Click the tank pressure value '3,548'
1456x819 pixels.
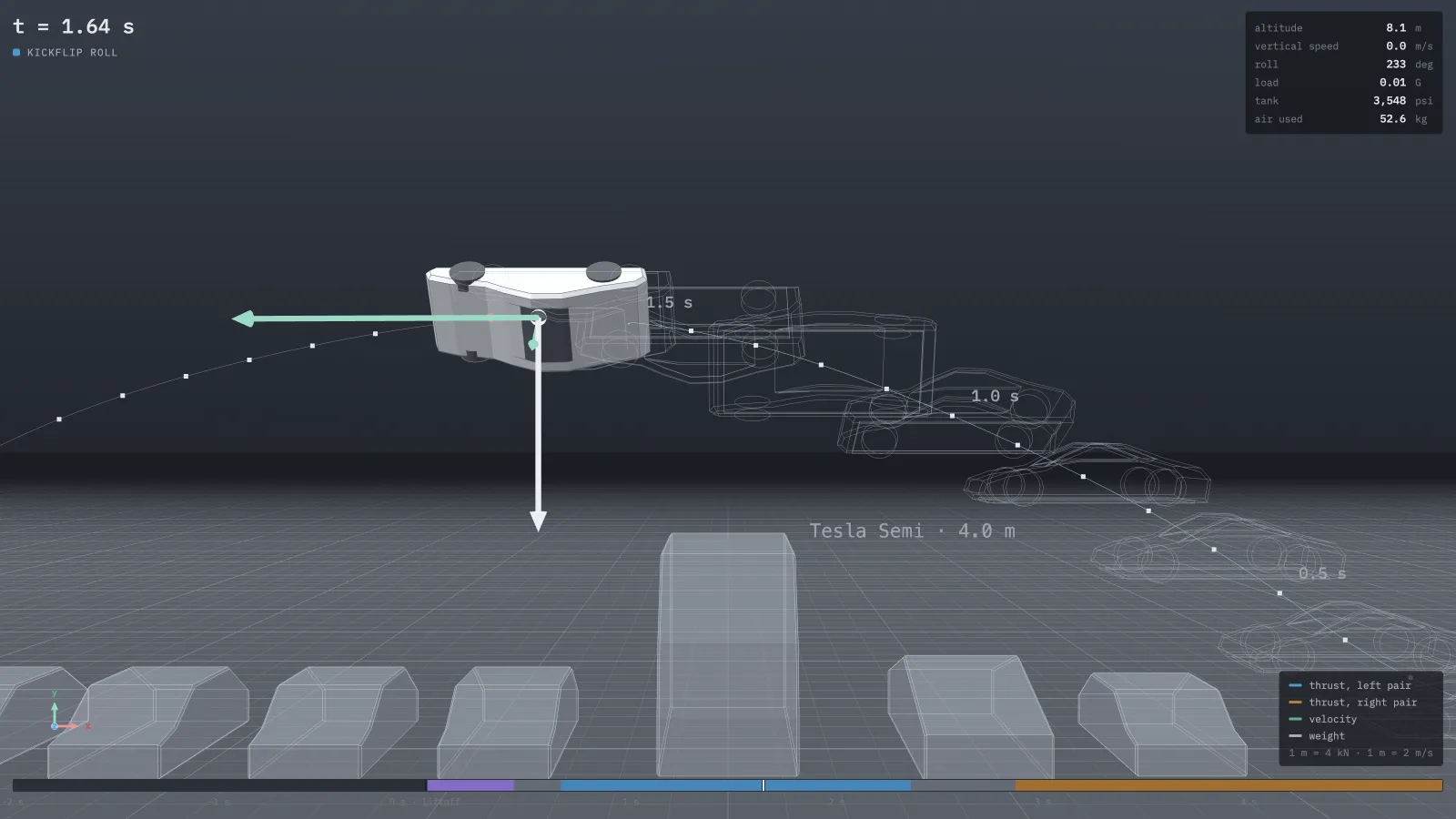coord(1390,101)
